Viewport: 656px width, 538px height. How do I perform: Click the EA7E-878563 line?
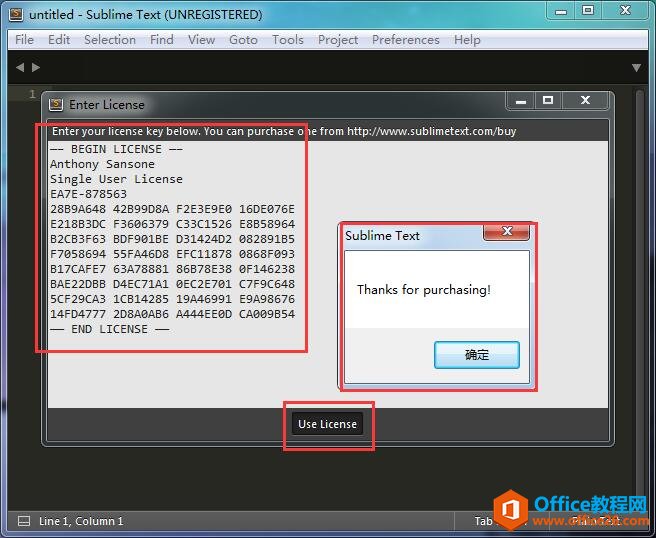(x=88, y=194)
